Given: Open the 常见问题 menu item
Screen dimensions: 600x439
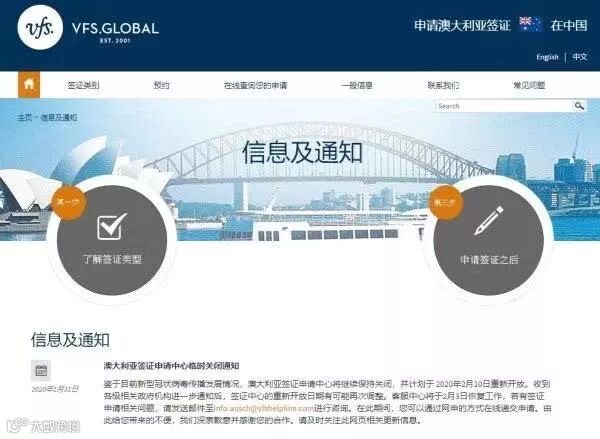Looking at the screenshot, I should pos(529,85).
